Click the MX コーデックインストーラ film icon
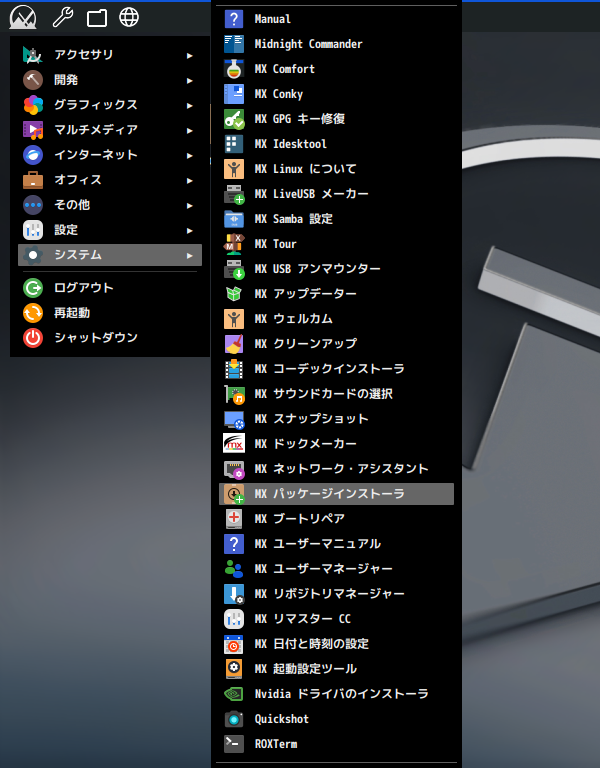 click(234, 369)
